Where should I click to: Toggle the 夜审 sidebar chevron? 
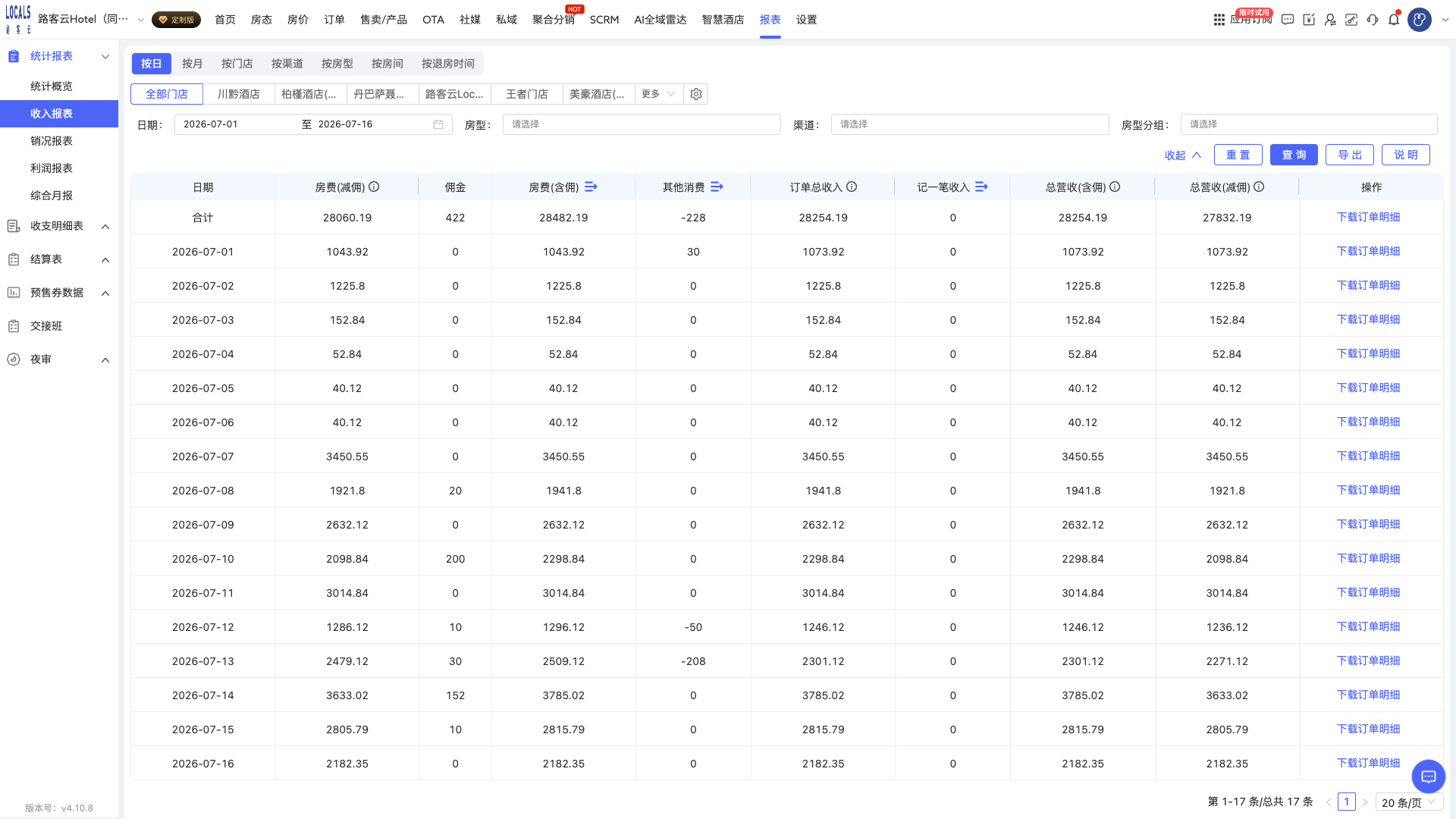tap(105, 359)
